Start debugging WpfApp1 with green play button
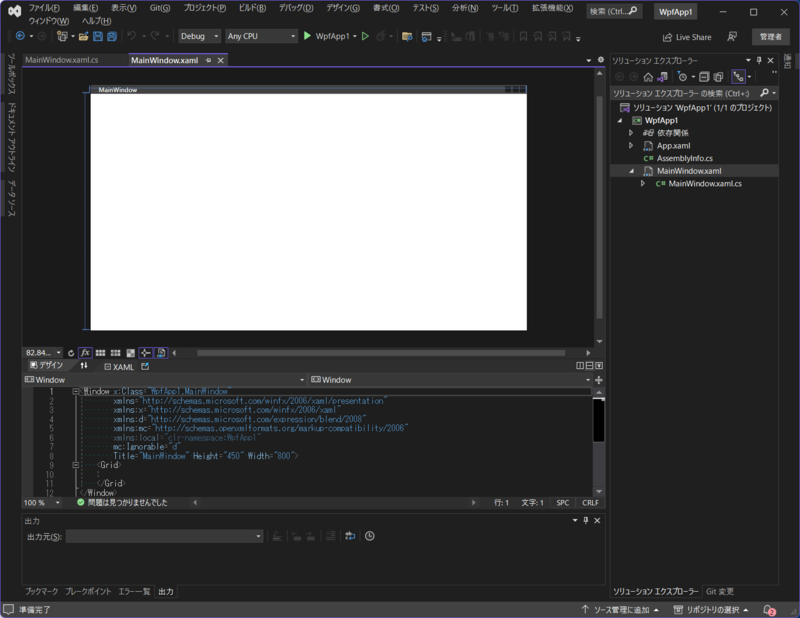800x618 pixels. pos(307,36)
